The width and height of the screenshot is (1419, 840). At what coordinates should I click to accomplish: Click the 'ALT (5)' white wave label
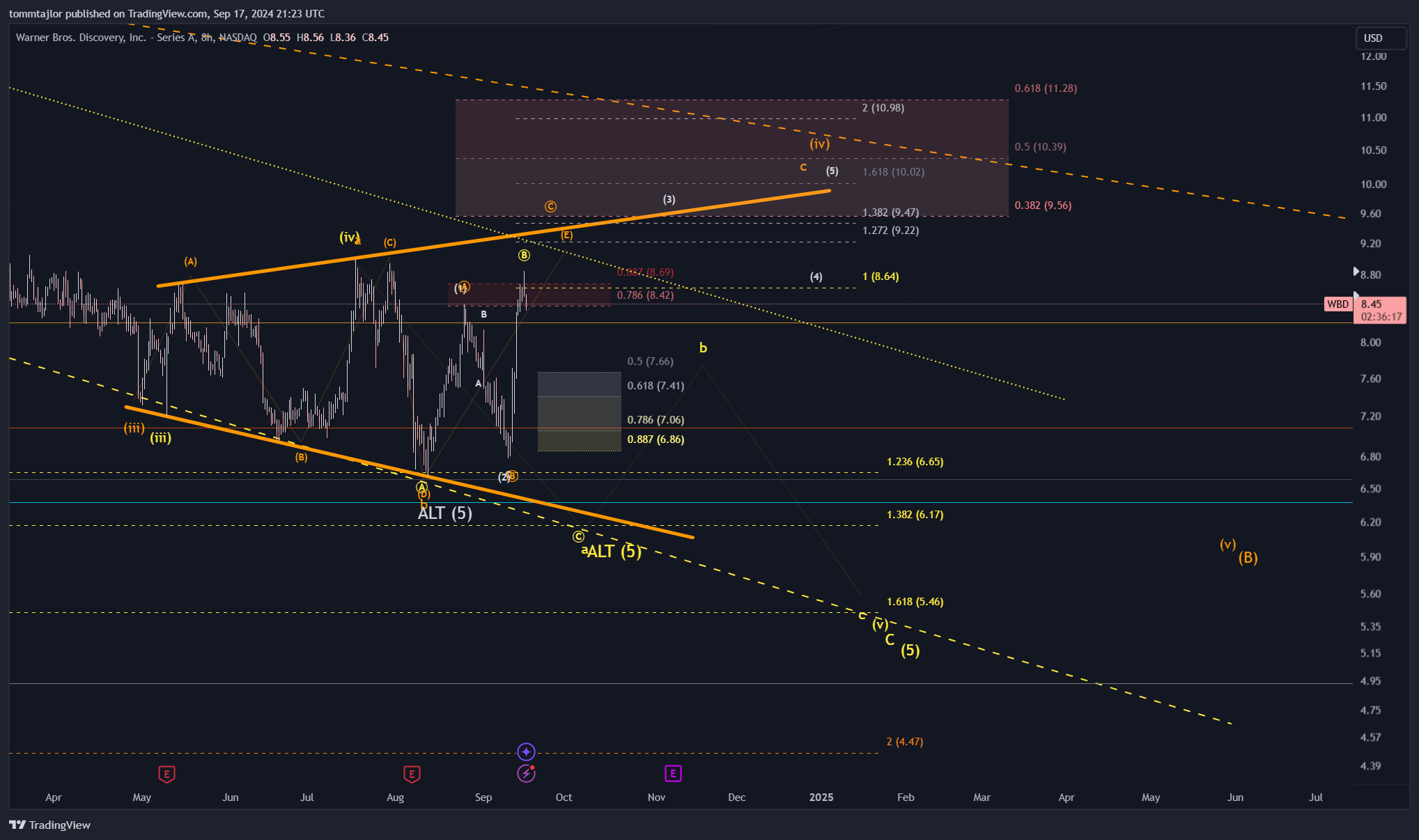point(444,513)
